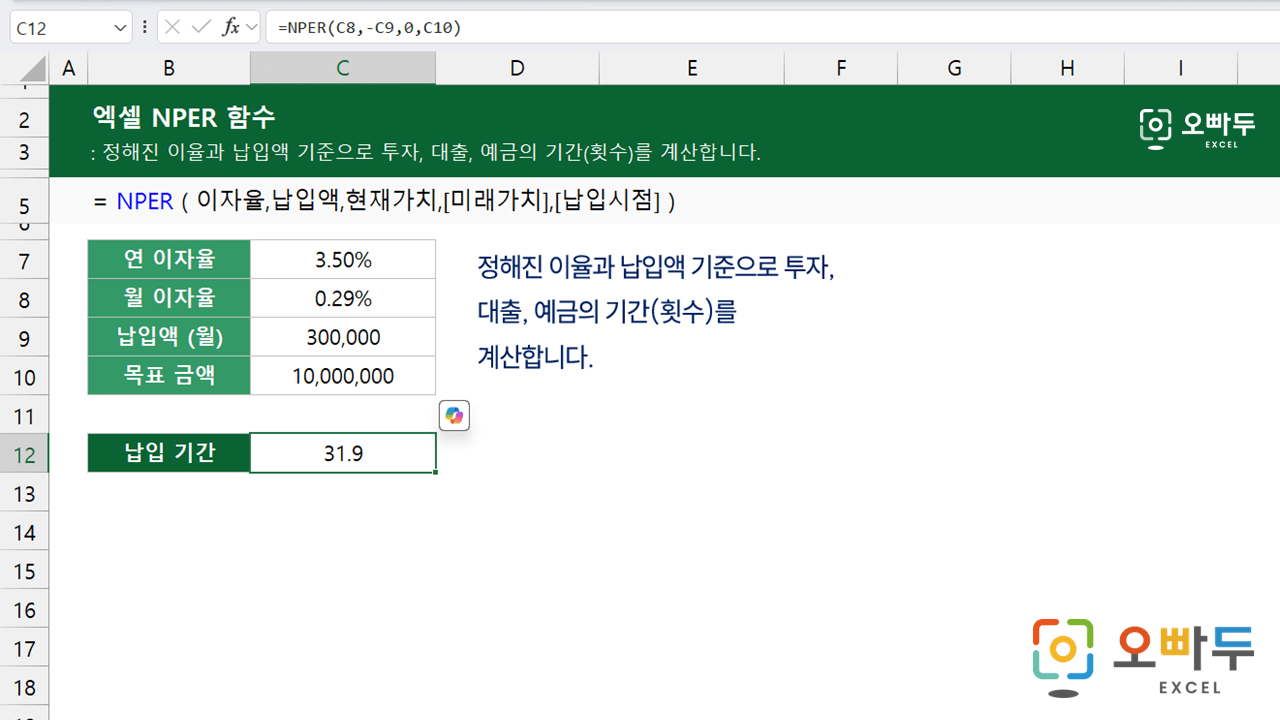
Task: Select the result cell showing 31.9
Action: point(342,454)
